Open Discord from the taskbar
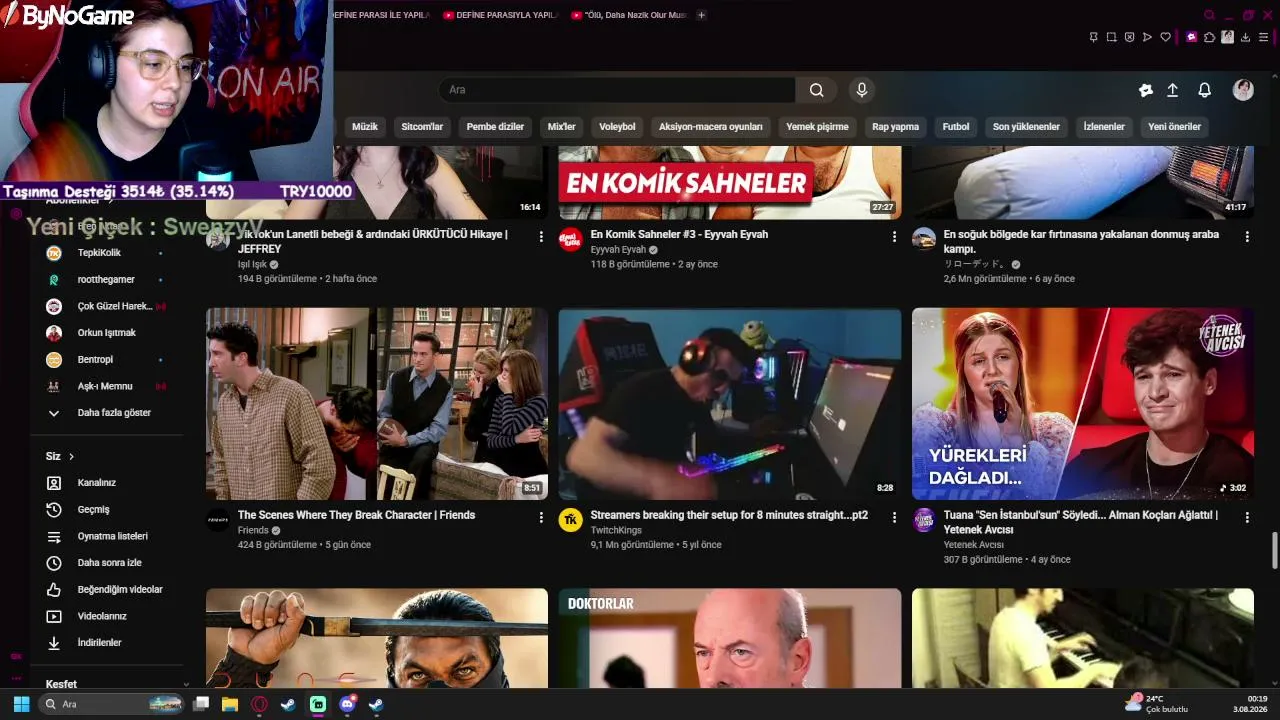This screenshot has width=1280, height=720. [x=348, y=704]
